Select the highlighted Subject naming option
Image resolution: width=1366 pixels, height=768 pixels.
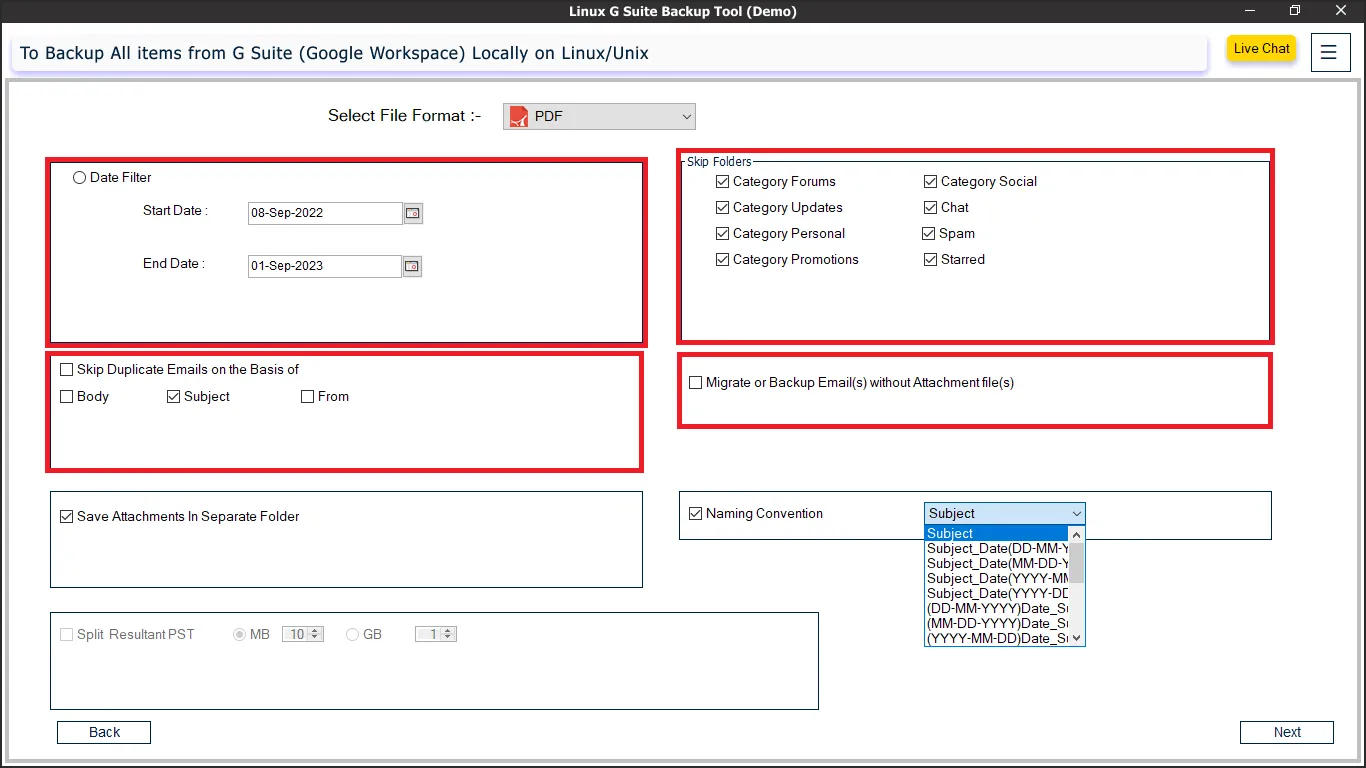997,533
